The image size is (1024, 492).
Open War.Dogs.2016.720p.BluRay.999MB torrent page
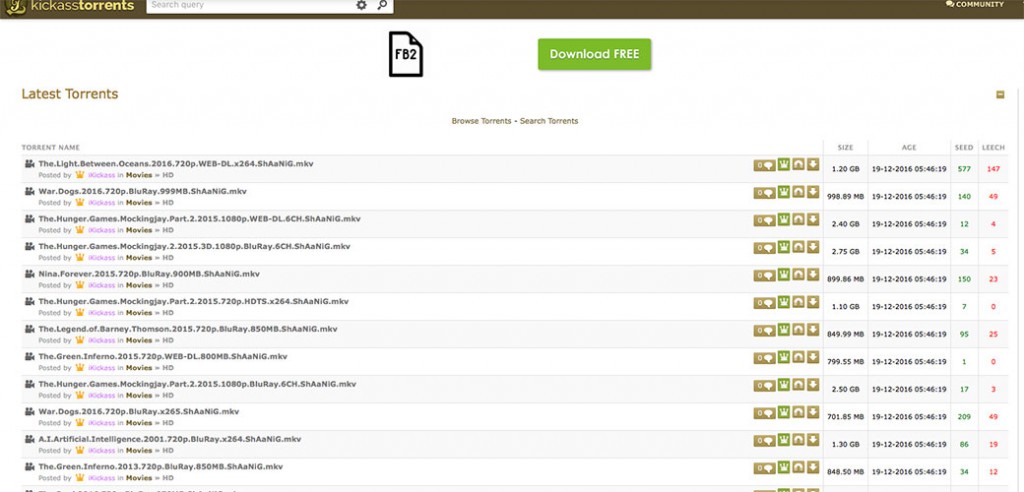[142, 191]
